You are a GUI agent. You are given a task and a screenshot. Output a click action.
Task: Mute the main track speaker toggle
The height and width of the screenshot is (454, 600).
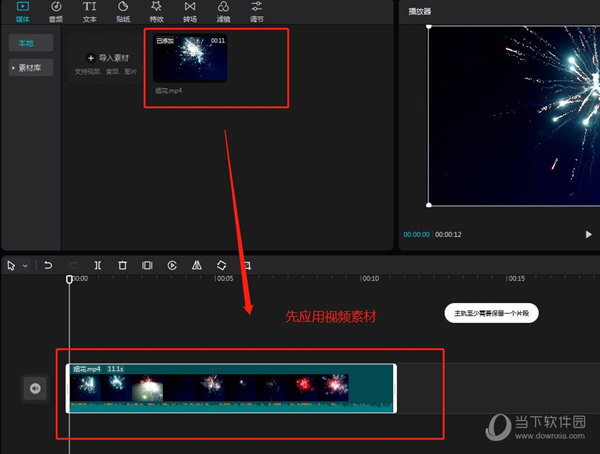click(x=36, y=388)
